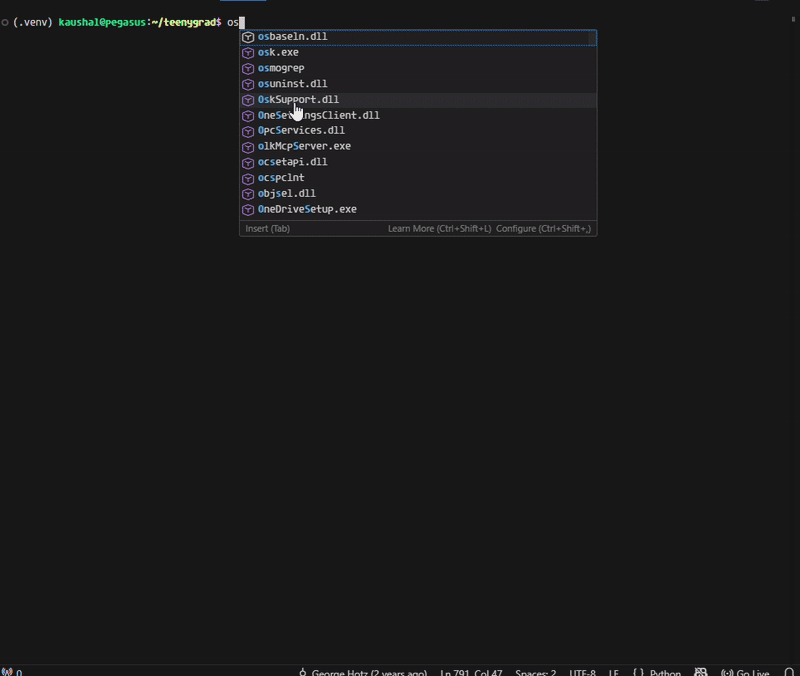Open Configure option in the suggestion footer
800x676 pixels.
[543, 229]
